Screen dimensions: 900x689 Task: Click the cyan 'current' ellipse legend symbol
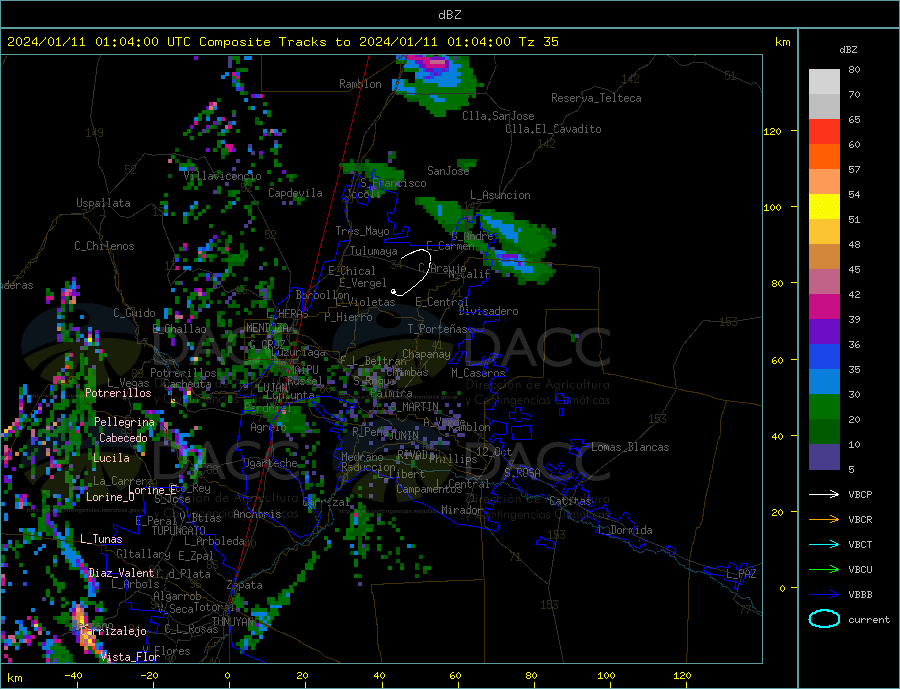824,619
